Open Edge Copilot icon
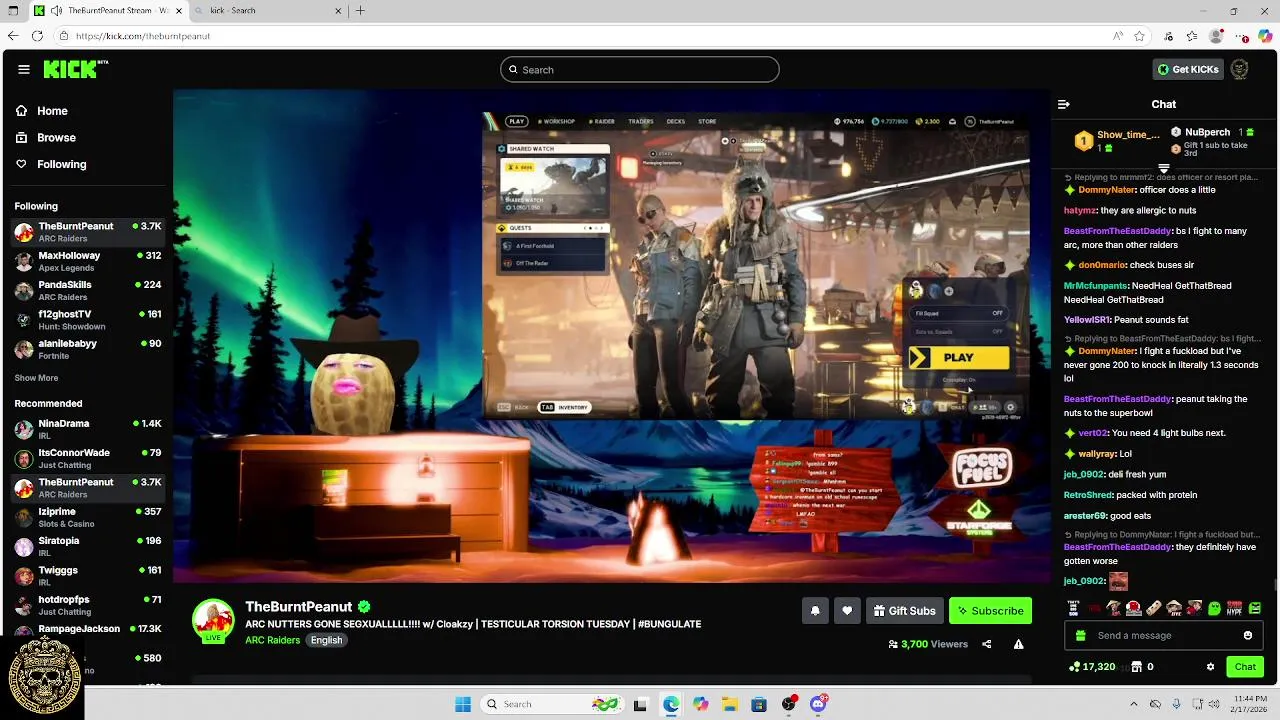1280x720 pixels. [1266, 36]
